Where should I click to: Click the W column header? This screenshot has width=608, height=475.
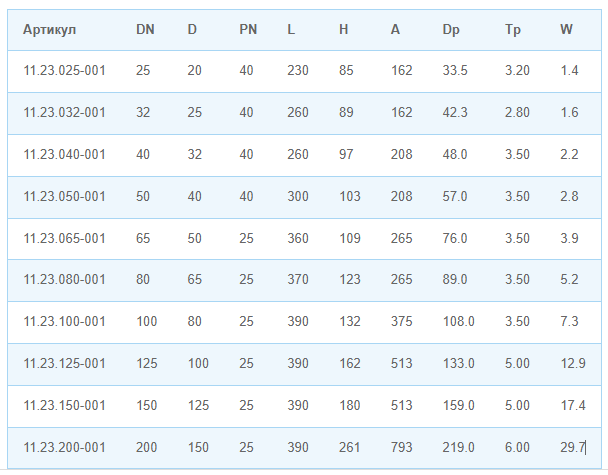coord(566,29)
